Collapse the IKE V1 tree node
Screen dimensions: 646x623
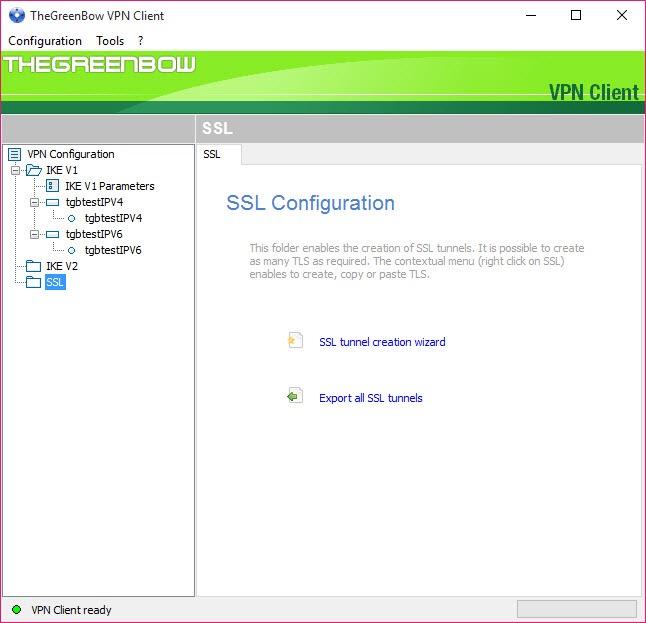[15, 170]
